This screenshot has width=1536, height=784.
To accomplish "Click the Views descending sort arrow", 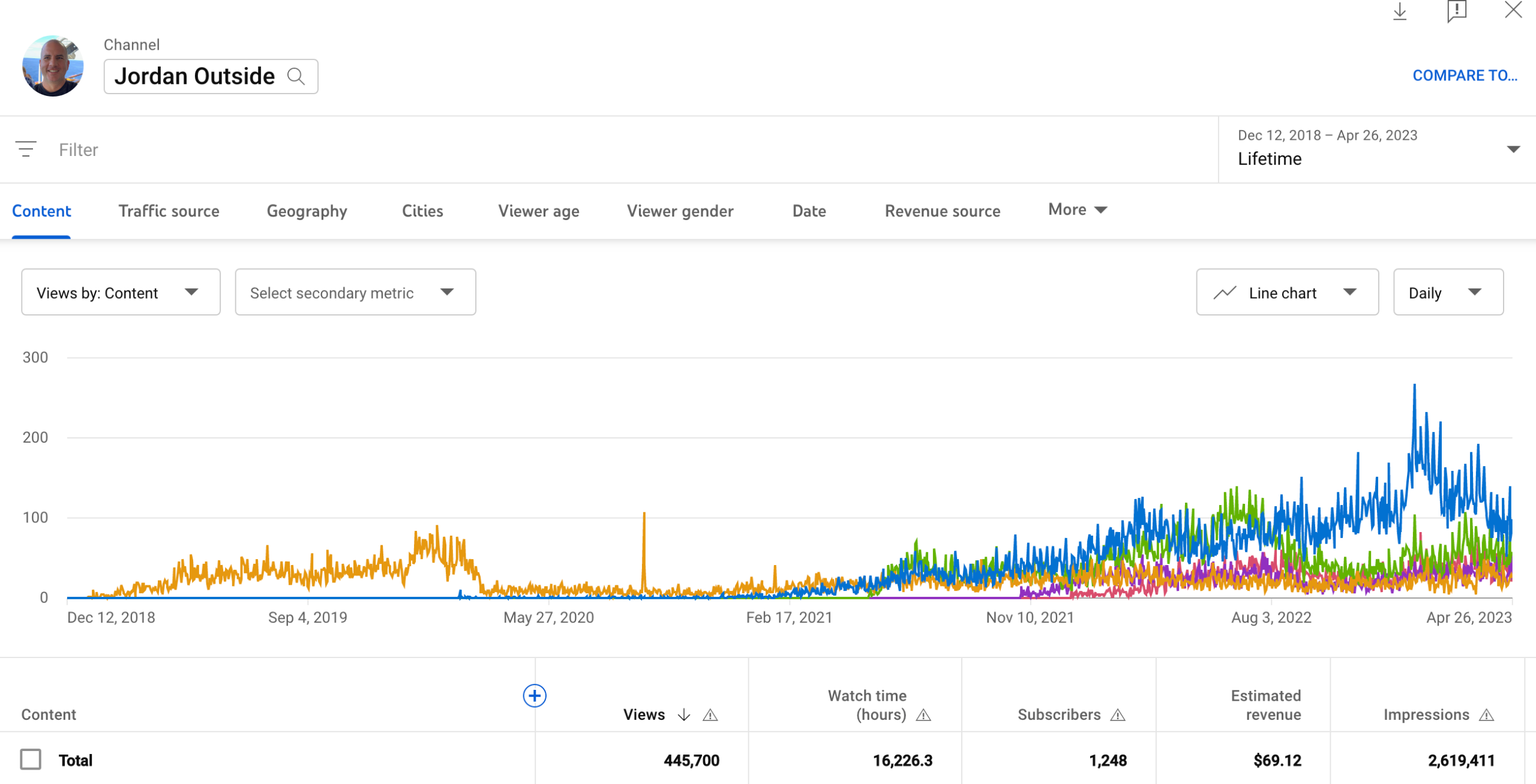I will (x=684, y=714).
